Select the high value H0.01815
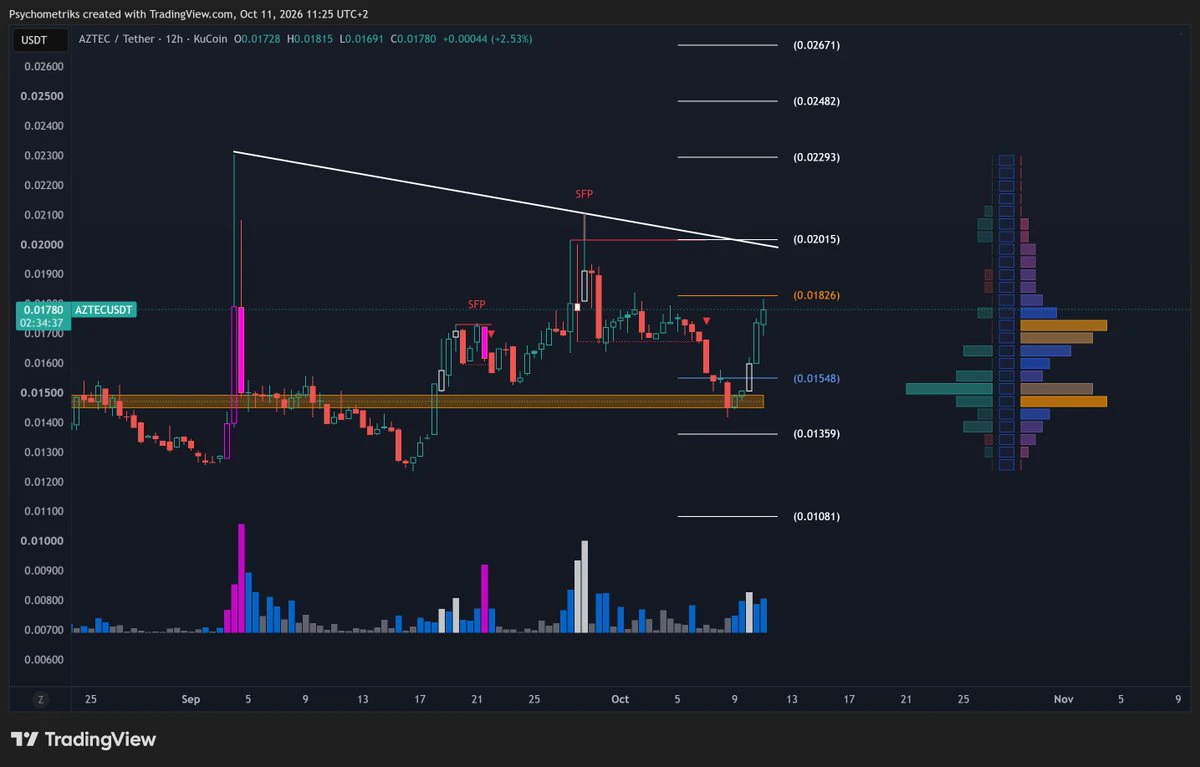Viewport: 1200px width, 767px height. (310, 39)
